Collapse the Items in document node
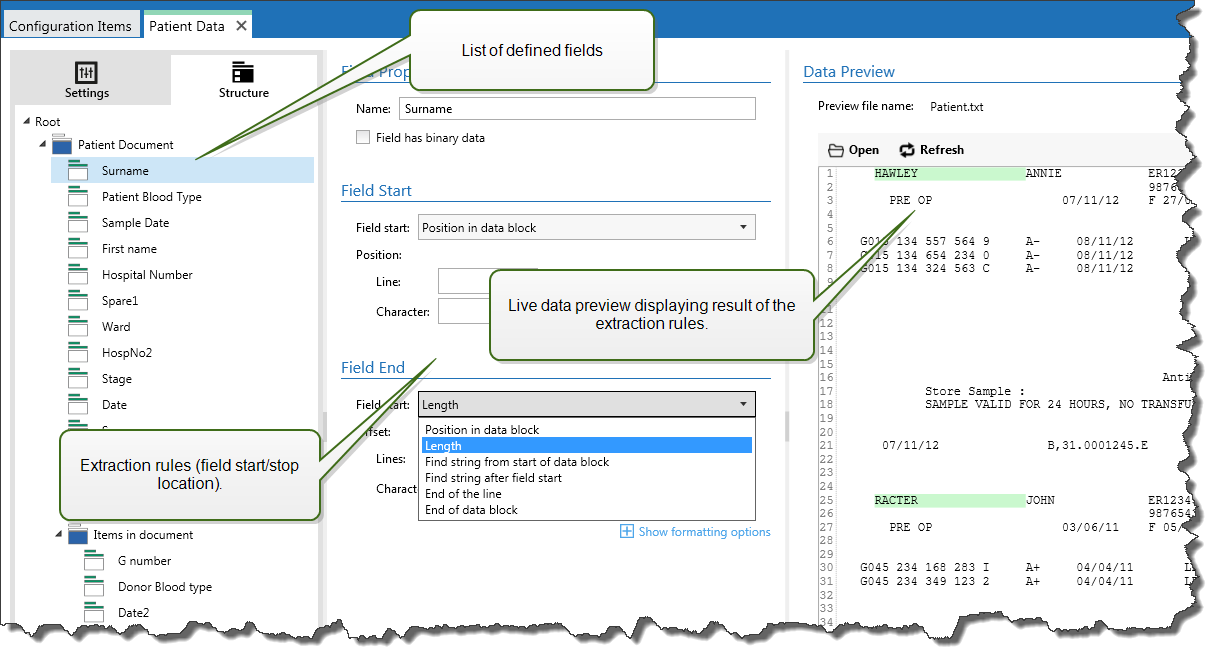 59,535
